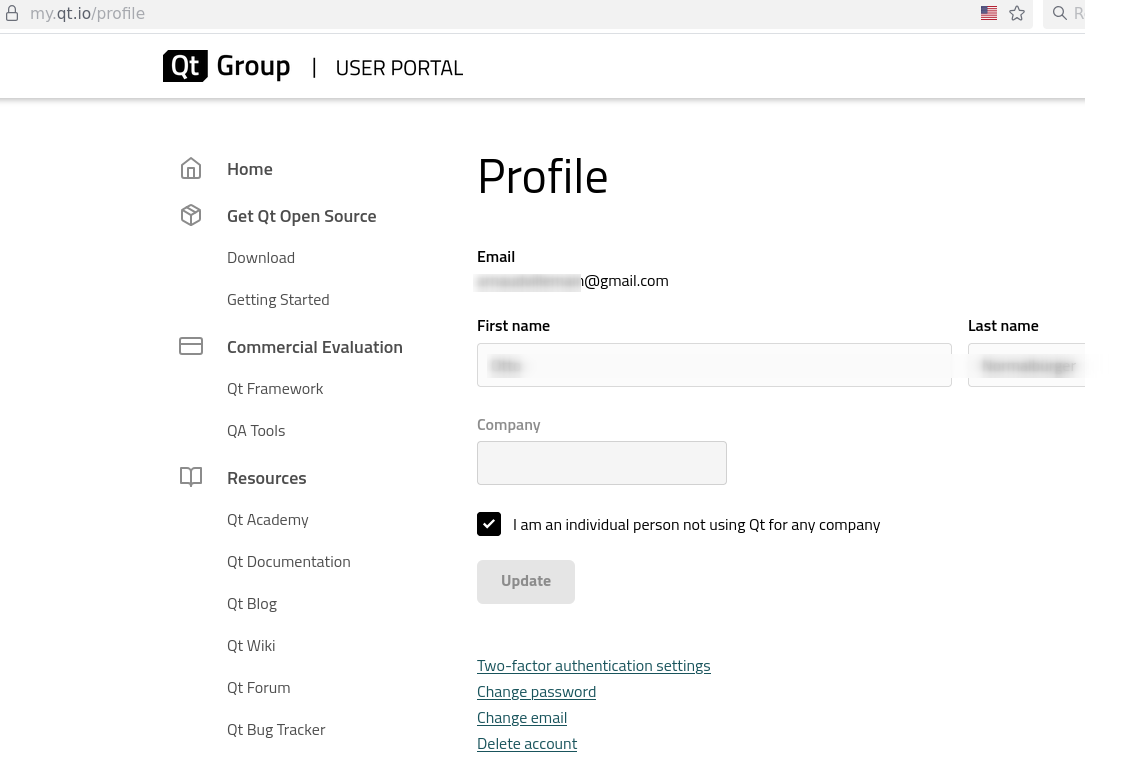Image resolution: width=1130 pixels, height=761 pixels.
Task: Click the Commercial Evaluation card icon
Action: pos(191,347)
